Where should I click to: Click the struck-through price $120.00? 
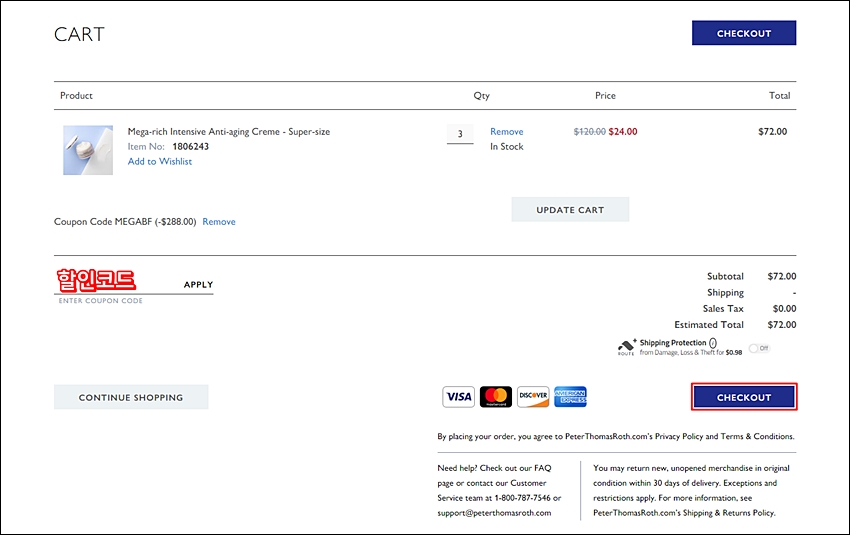click(x=590, y=132)
